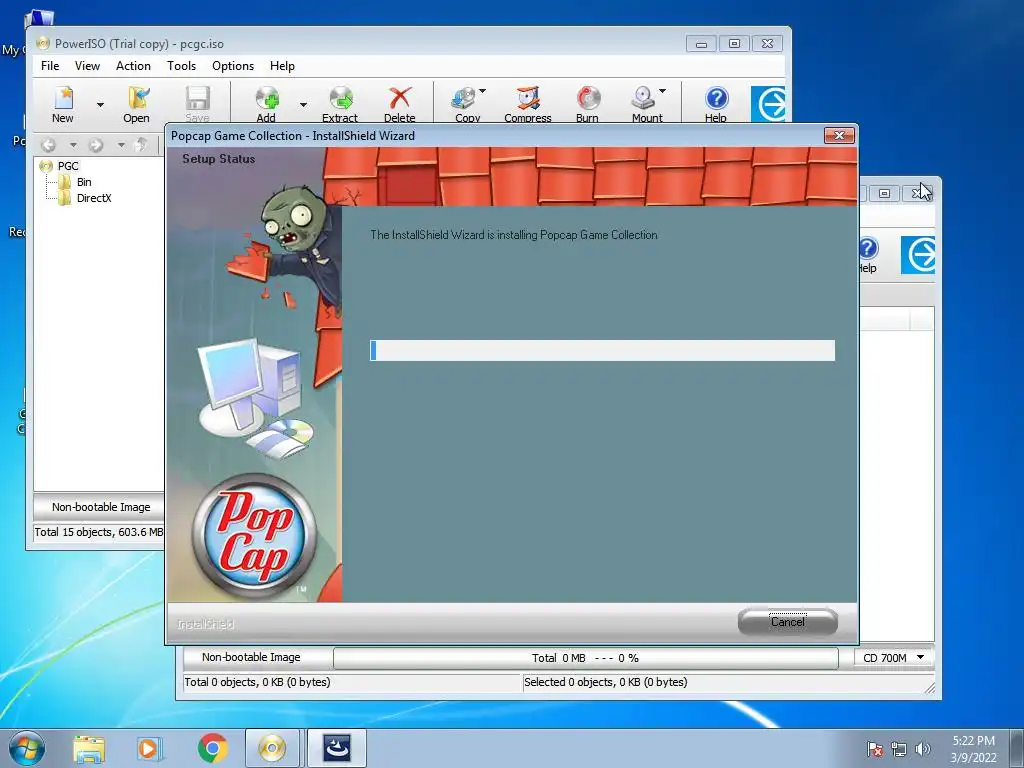Select the PGC root node in tree
Screen dimensions: 1024x768
point(67,166)
